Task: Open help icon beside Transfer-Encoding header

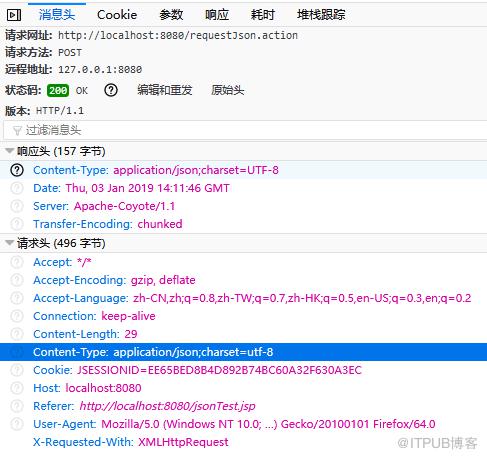Action: tap(17, 224)
